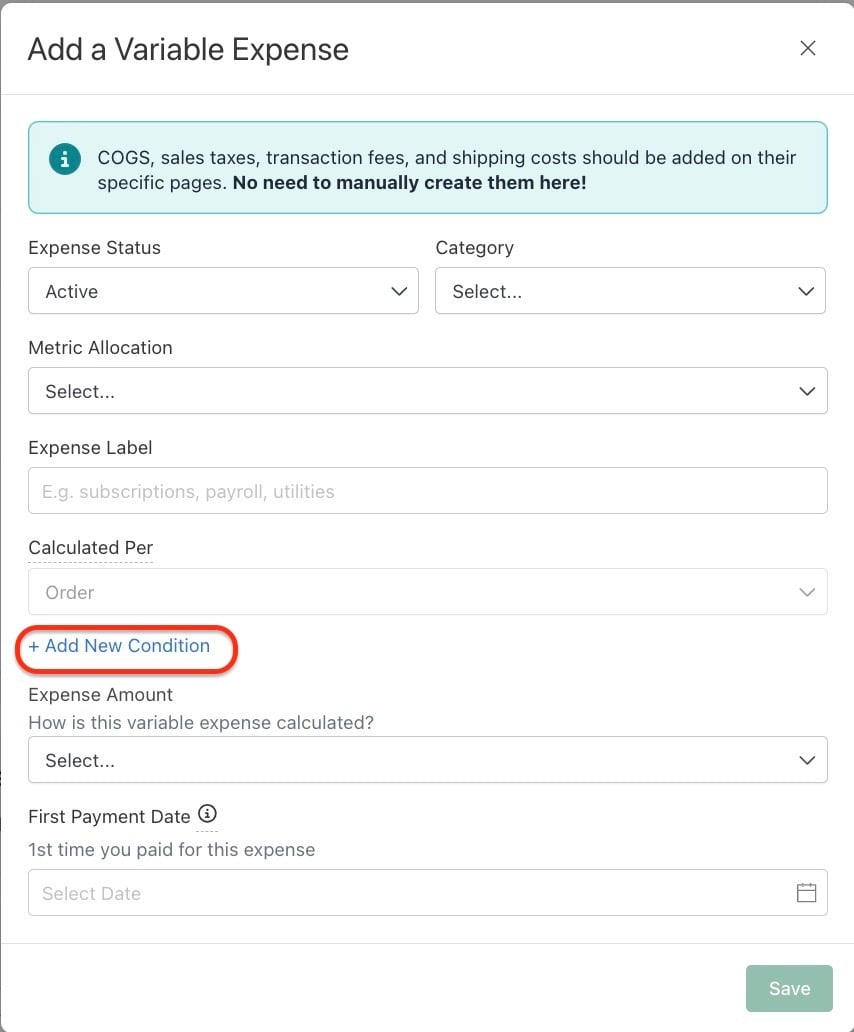This screenshot has width=854, height=1032.
Task: Click the teal info icon in the banner
Action: (x=64, y=159)
